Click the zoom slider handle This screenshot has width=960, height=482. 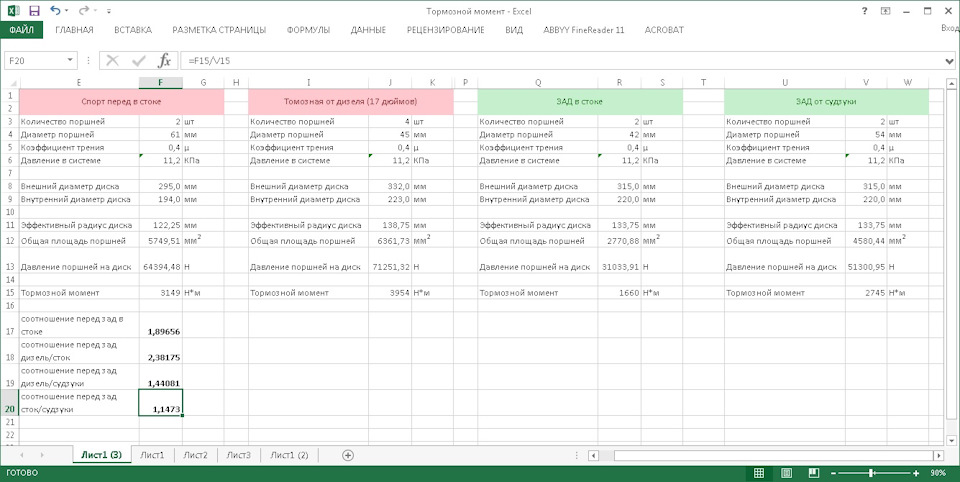click(872, 472)
